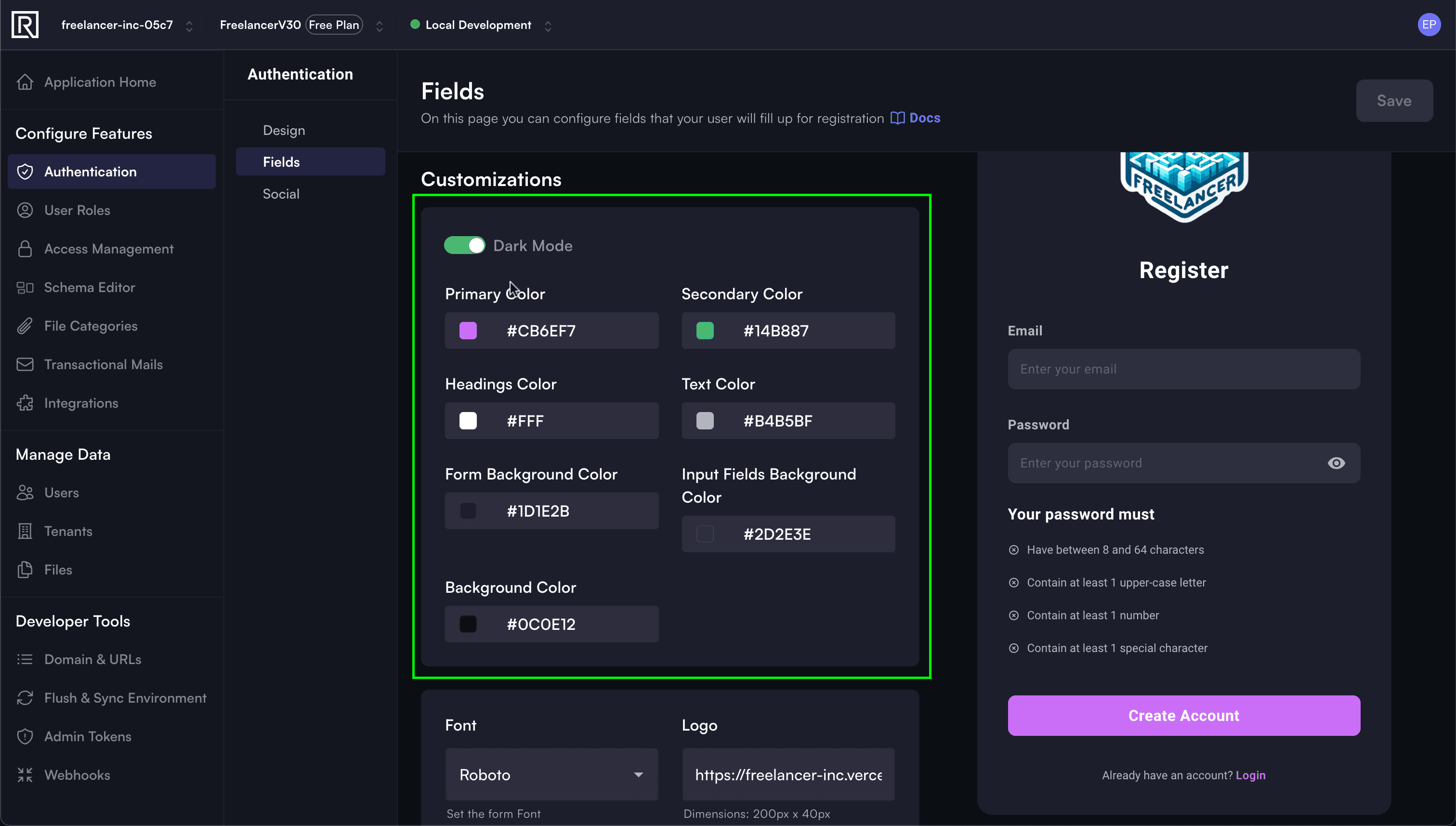Click the Flush & Sync refresh icon

click(25, 698)
